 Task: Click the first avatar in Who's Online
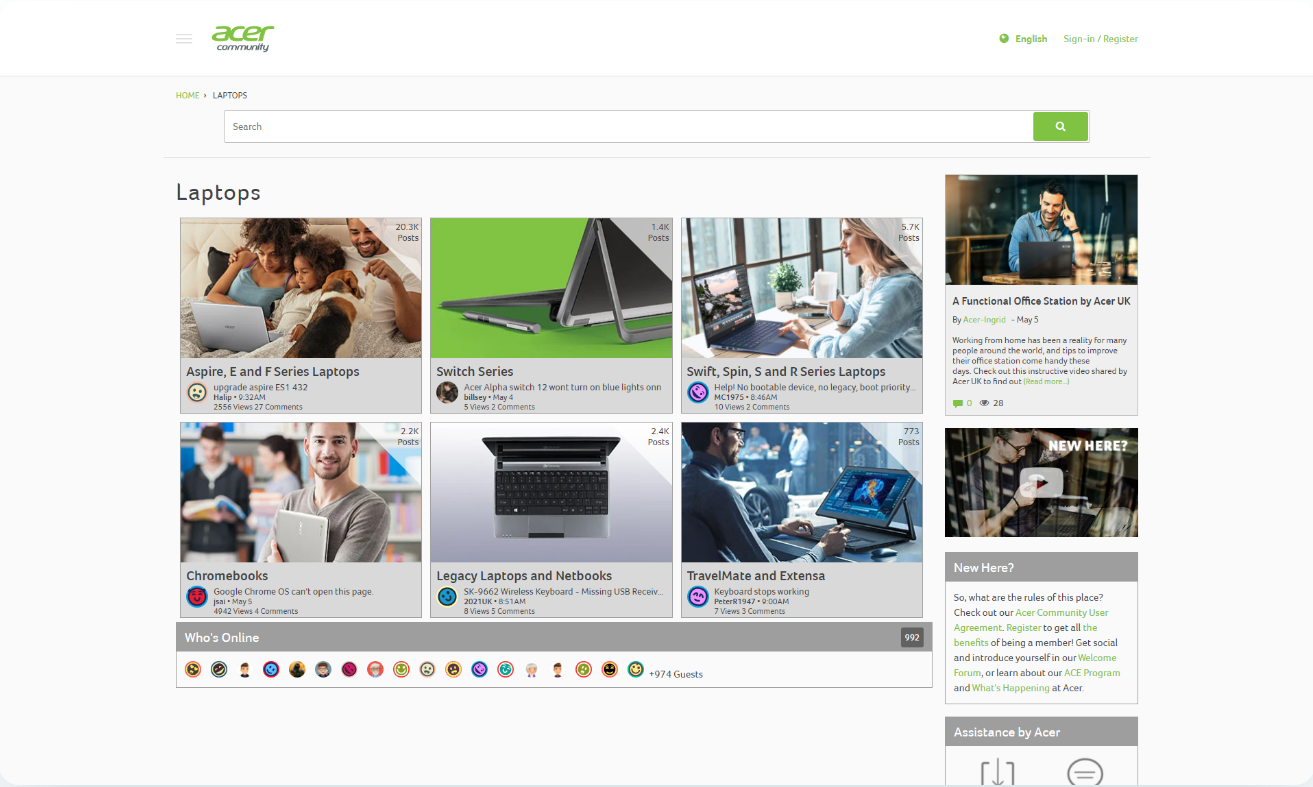pyautogui.click(x=193, y=669)
